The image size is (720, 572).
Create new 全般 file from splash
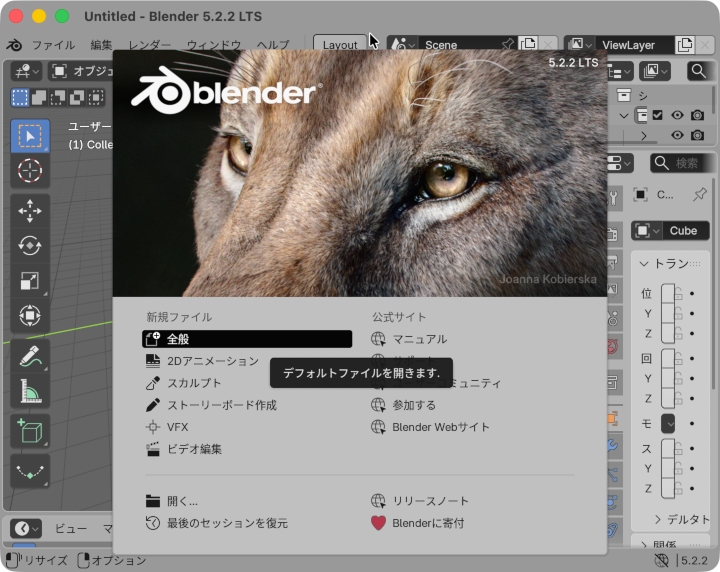(x=247, y=339)
